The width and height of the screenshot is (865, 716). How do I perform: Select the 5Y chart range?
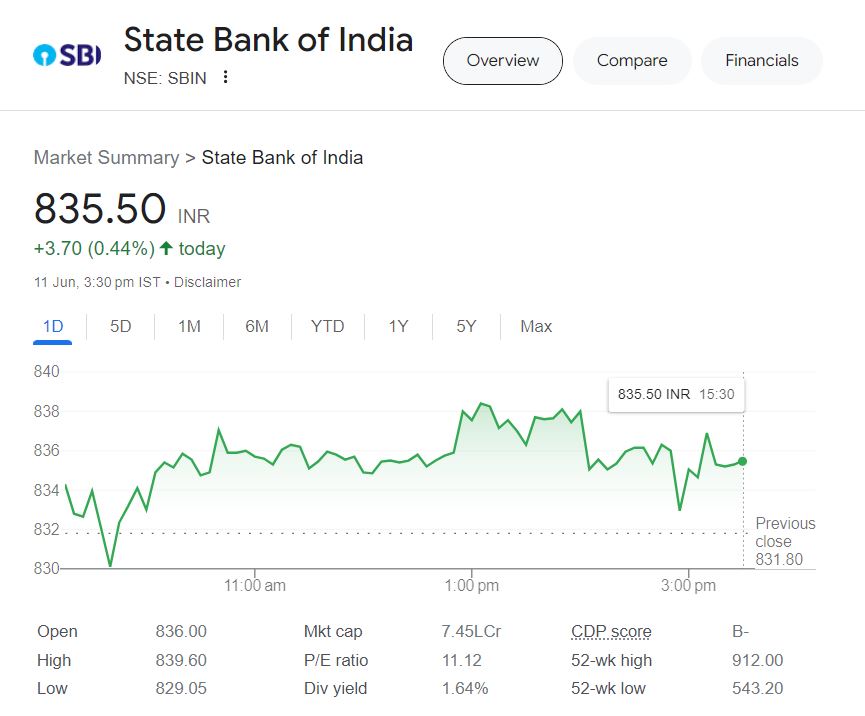(x=466, y=326)
